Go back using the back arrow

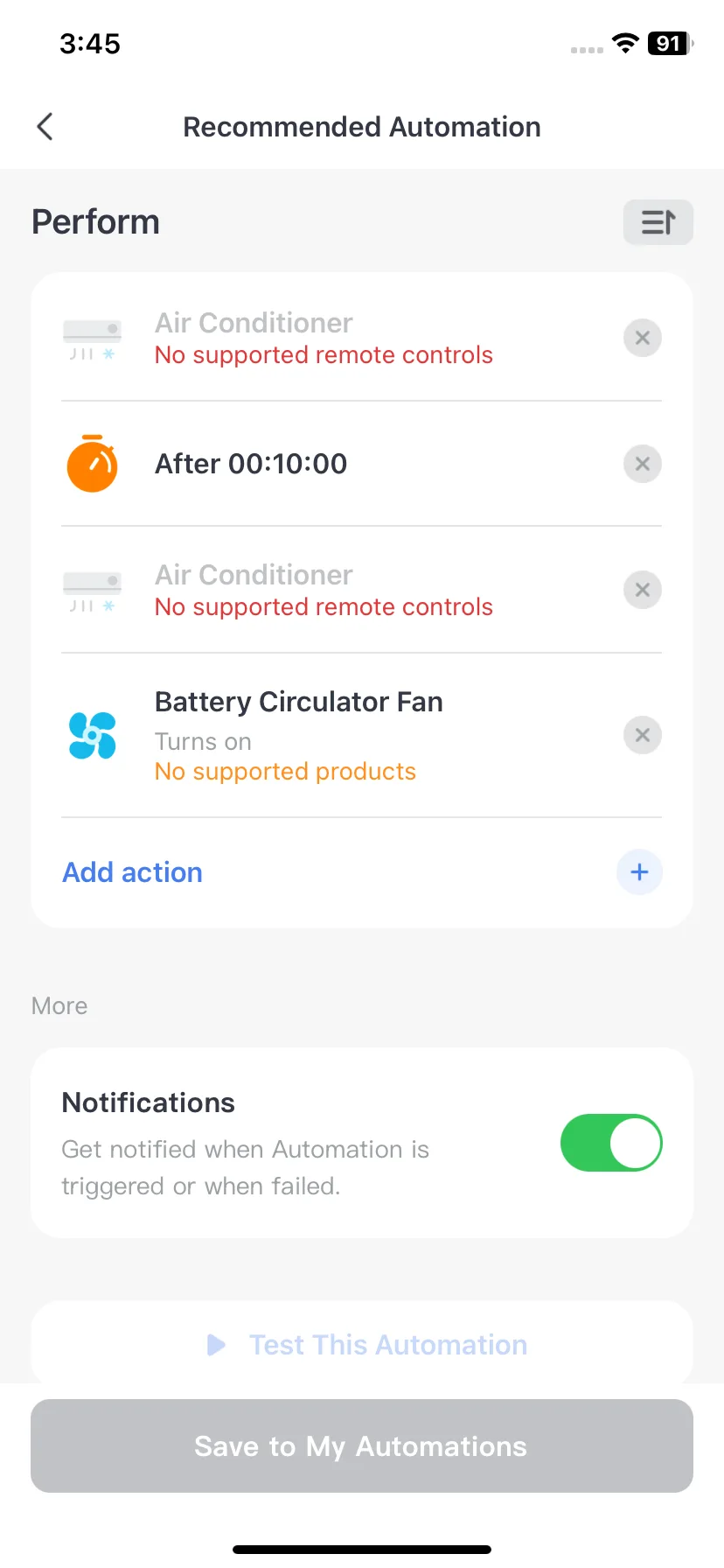45,127
